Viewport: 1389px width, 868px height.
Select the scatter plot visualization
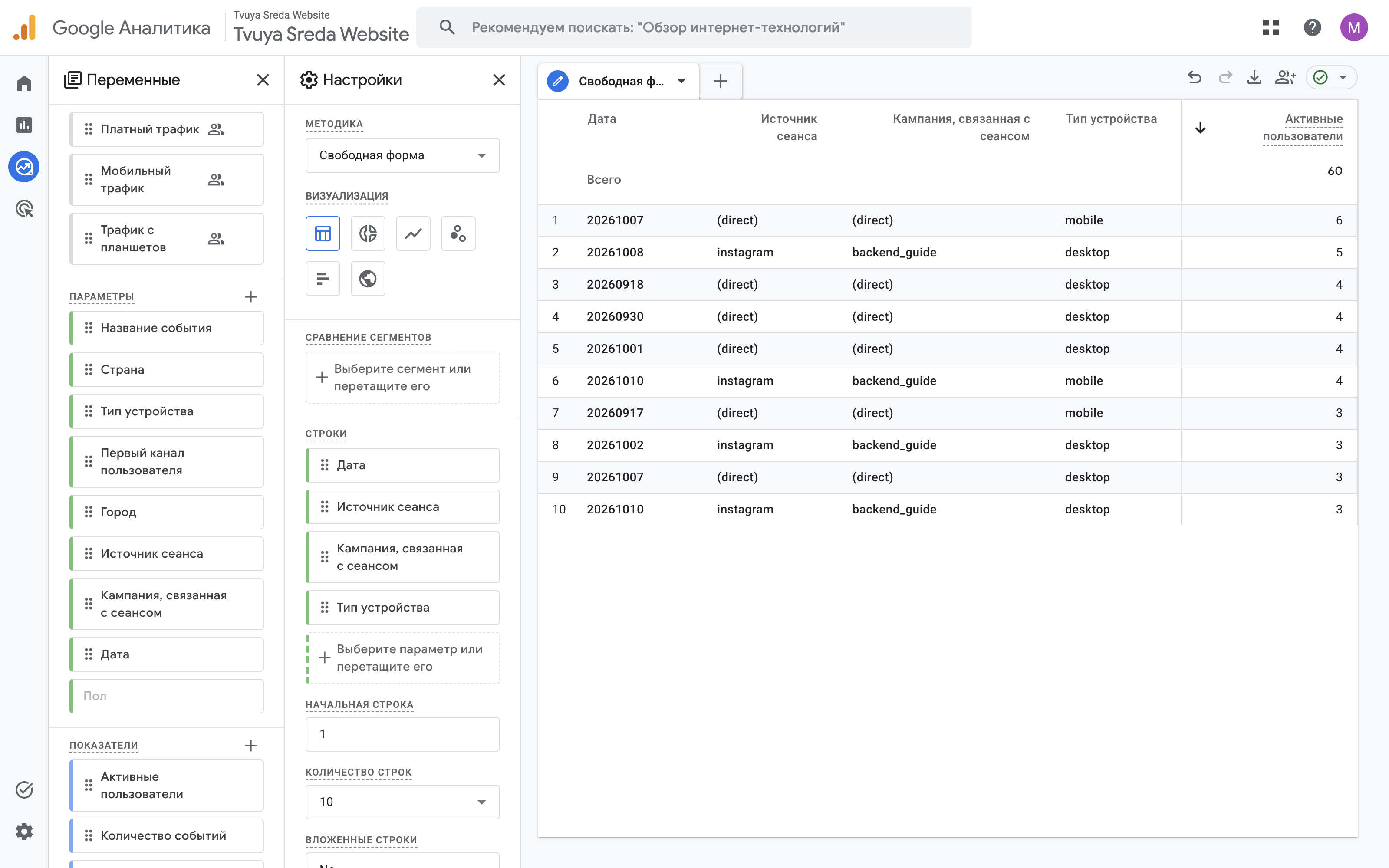point(458,233)
